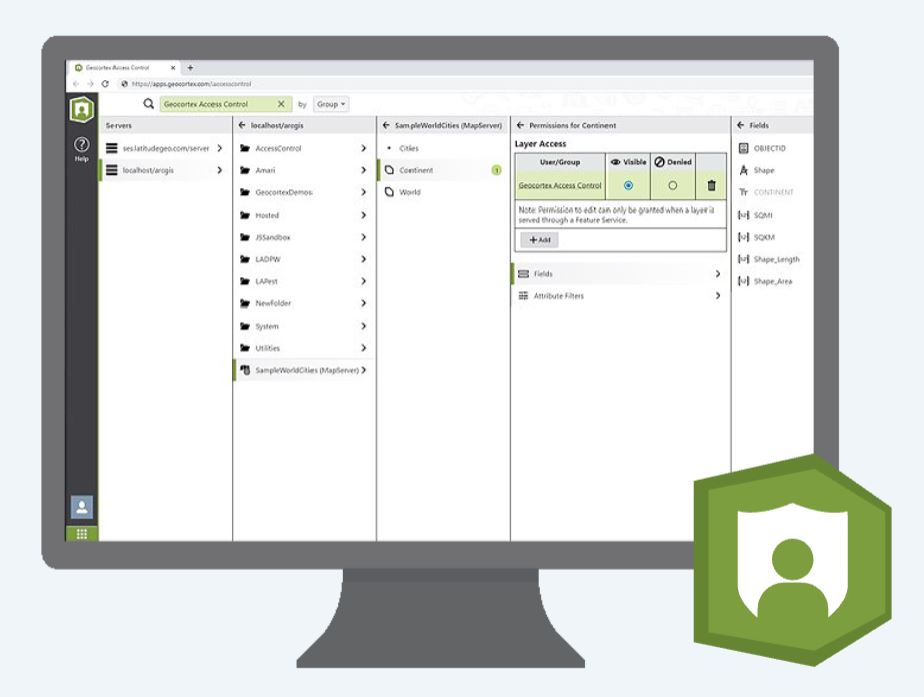Open the Fields section
924x697 pixels.
pos(619,274)
